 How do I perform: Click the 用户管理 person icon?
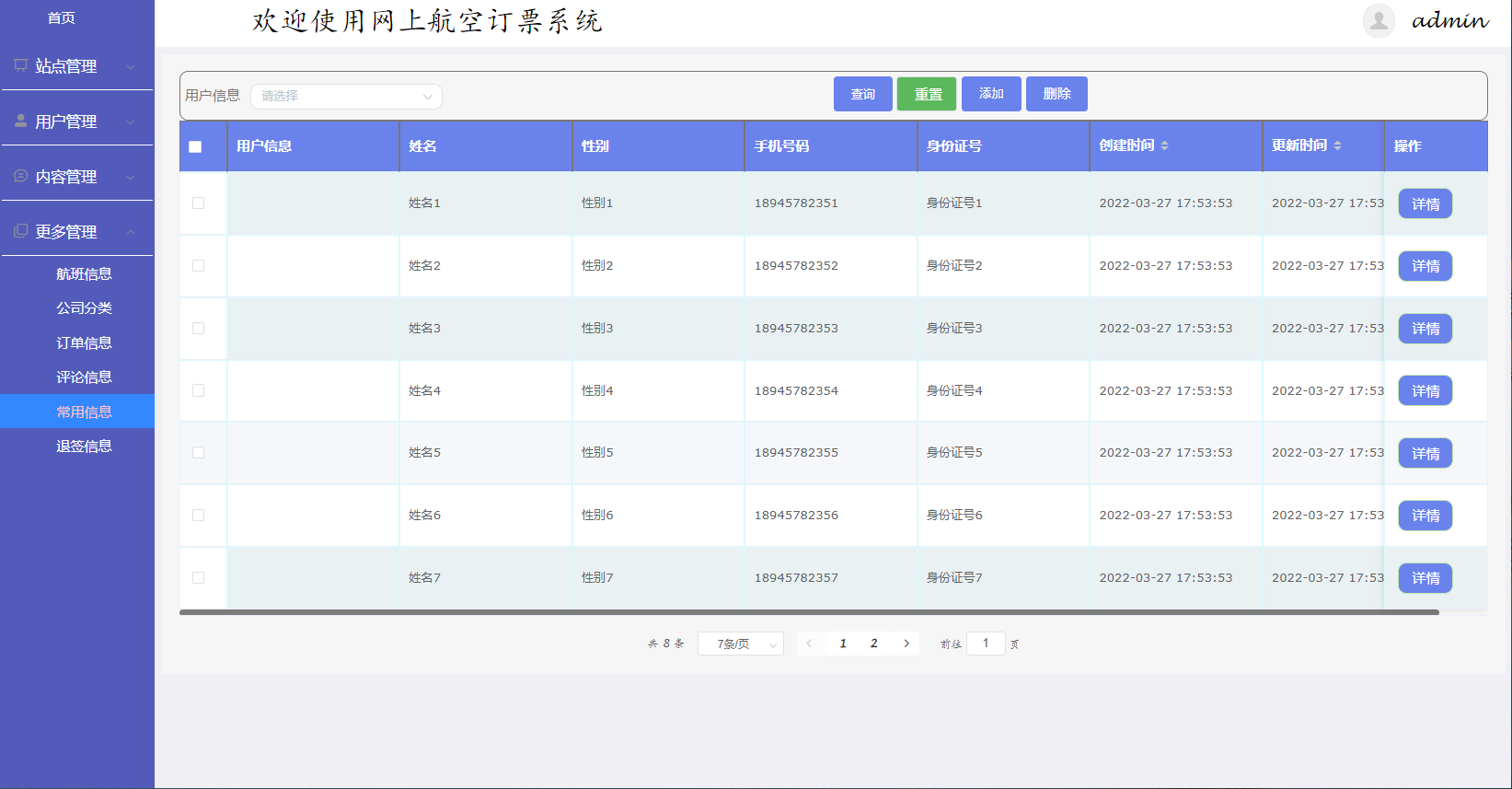[20, 121]
